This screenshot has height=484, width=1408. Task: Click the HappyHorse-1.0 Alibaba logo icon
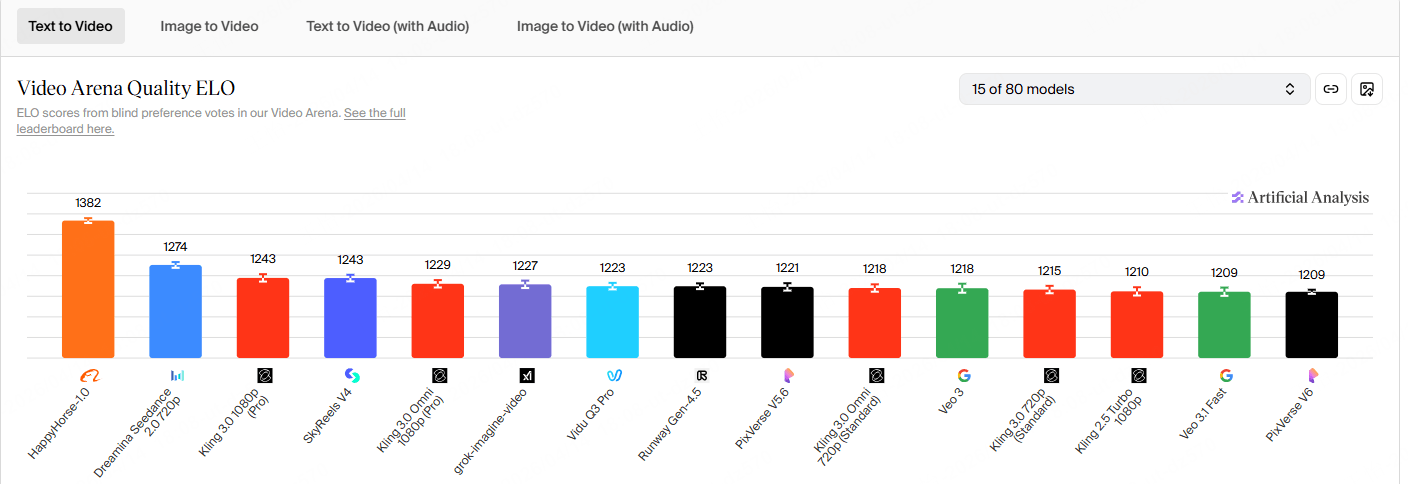(x=89, y=376)
